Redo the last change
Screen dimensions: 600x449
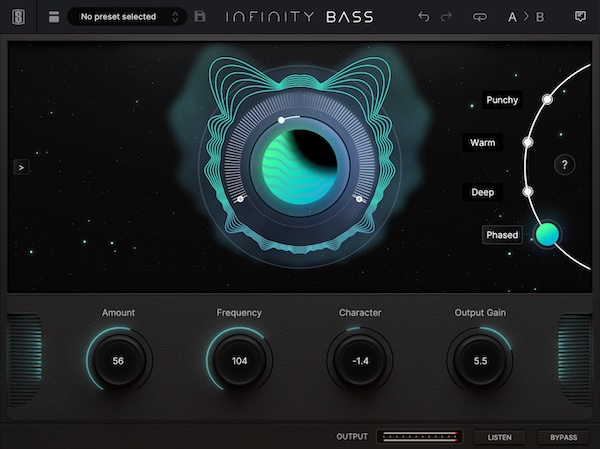pyautogui.click(x=446, y=17)
